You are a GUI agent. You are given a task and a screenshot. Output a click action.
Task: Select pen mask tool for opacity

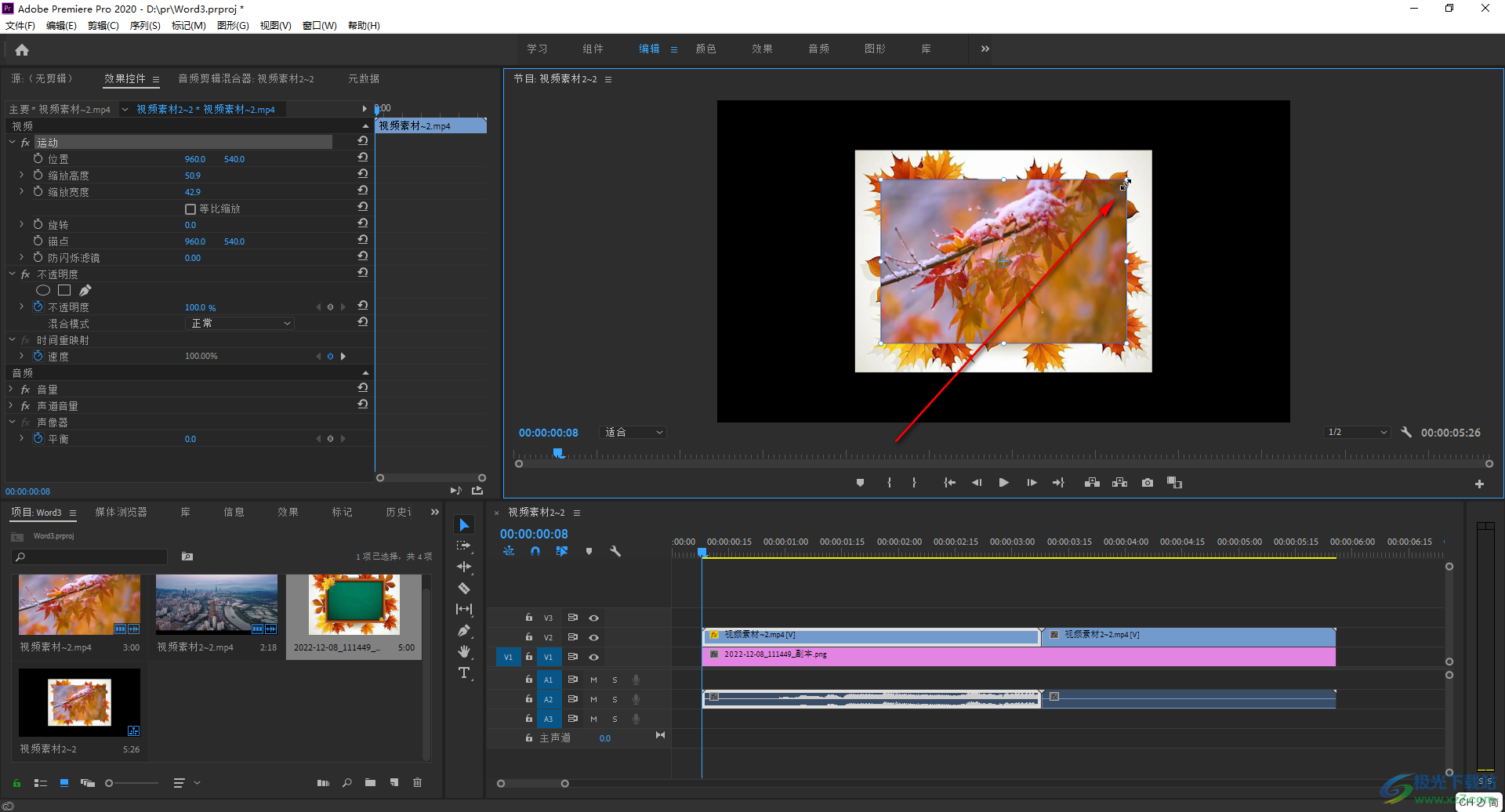click(85, 290)
